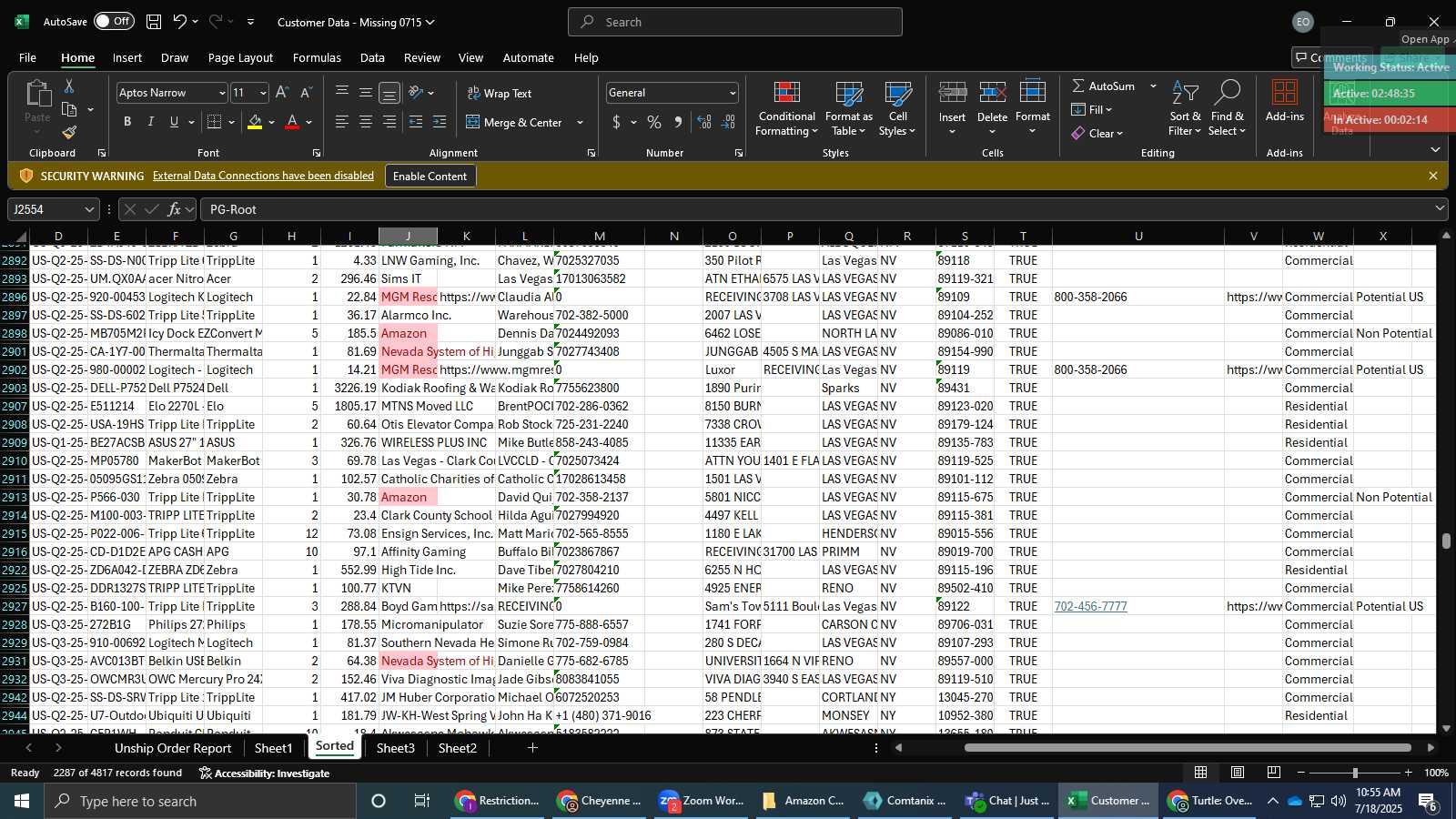Open the Fill dropdown
1456x819 pixels.
[x=1092, y=109]
